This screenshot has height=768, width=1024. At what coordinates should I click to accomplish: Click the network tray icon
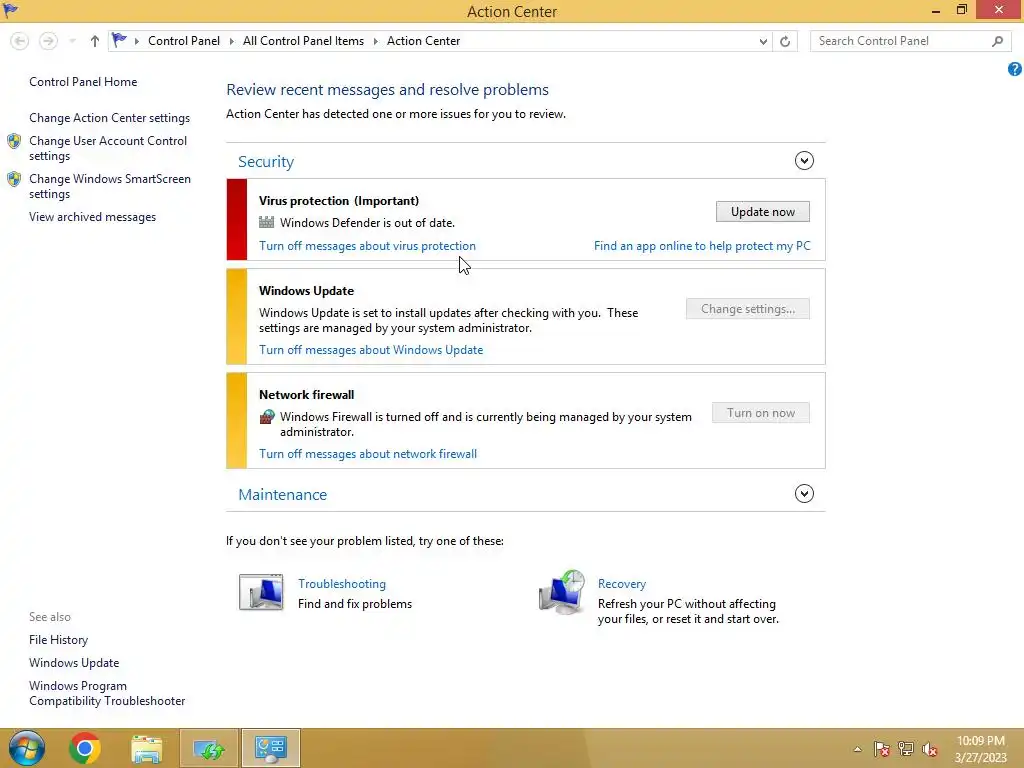906,749
